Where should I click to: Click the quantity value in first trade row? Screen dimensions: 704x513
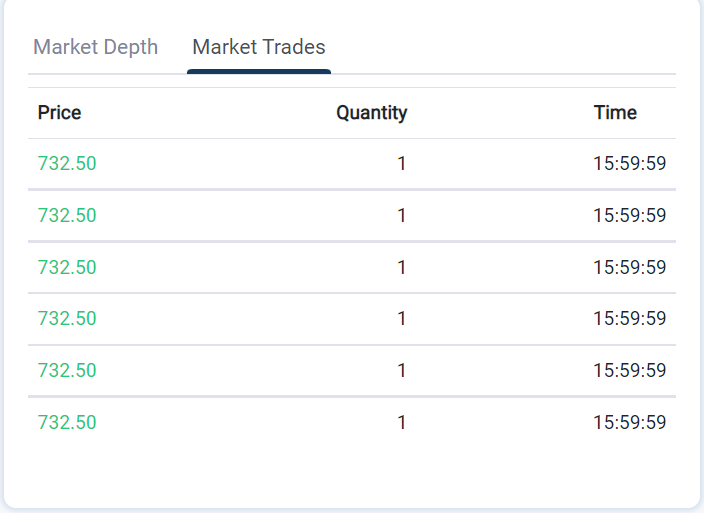click(x=402, y=164)
